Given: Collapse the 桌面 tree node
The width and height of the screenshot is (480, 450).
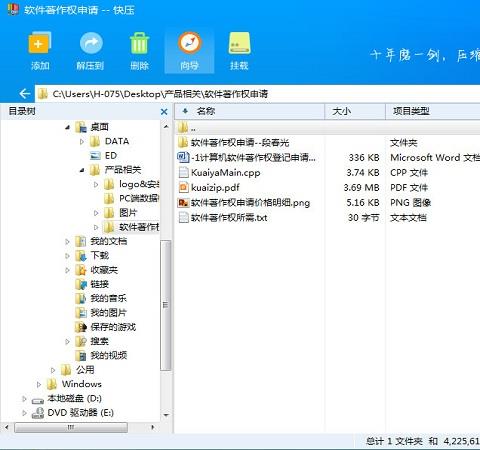Looking at the screenshot, I should pos(68,127).
